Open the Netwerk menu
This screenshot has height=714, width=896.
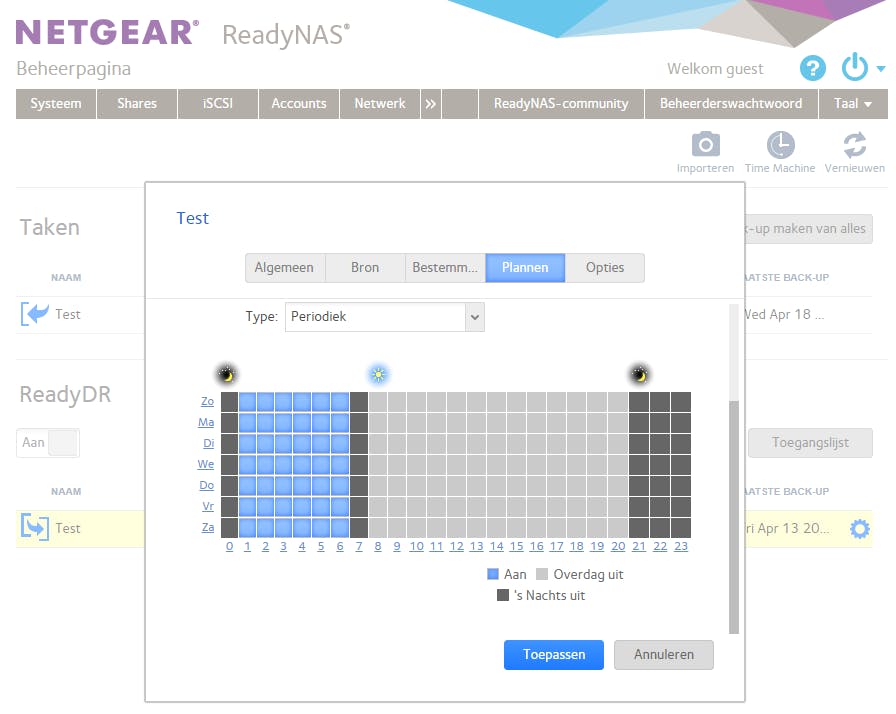pyautogui.click(x=380, y=103)
